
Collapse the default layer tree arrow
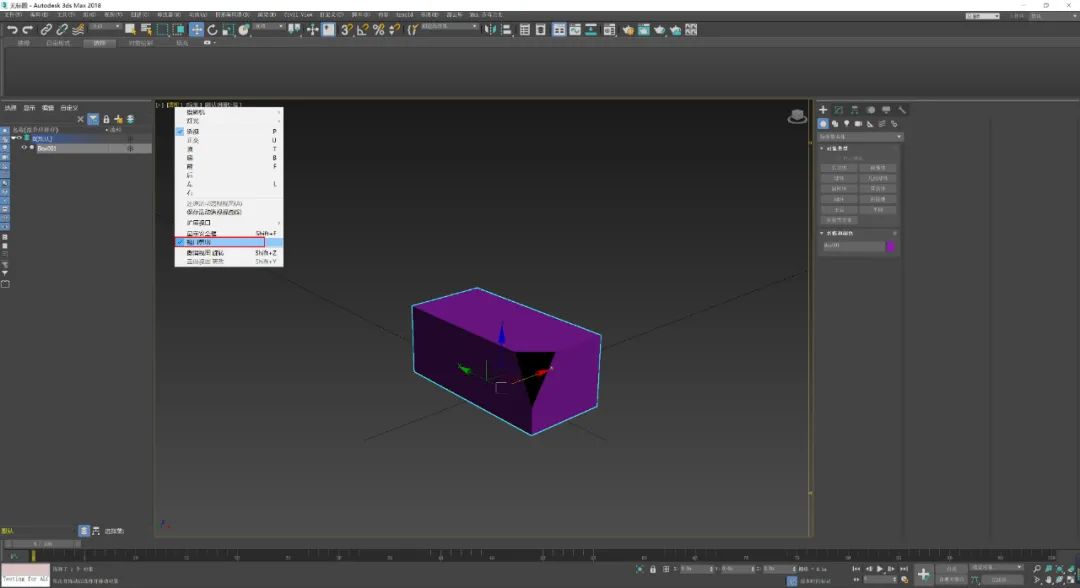(13, 138)
